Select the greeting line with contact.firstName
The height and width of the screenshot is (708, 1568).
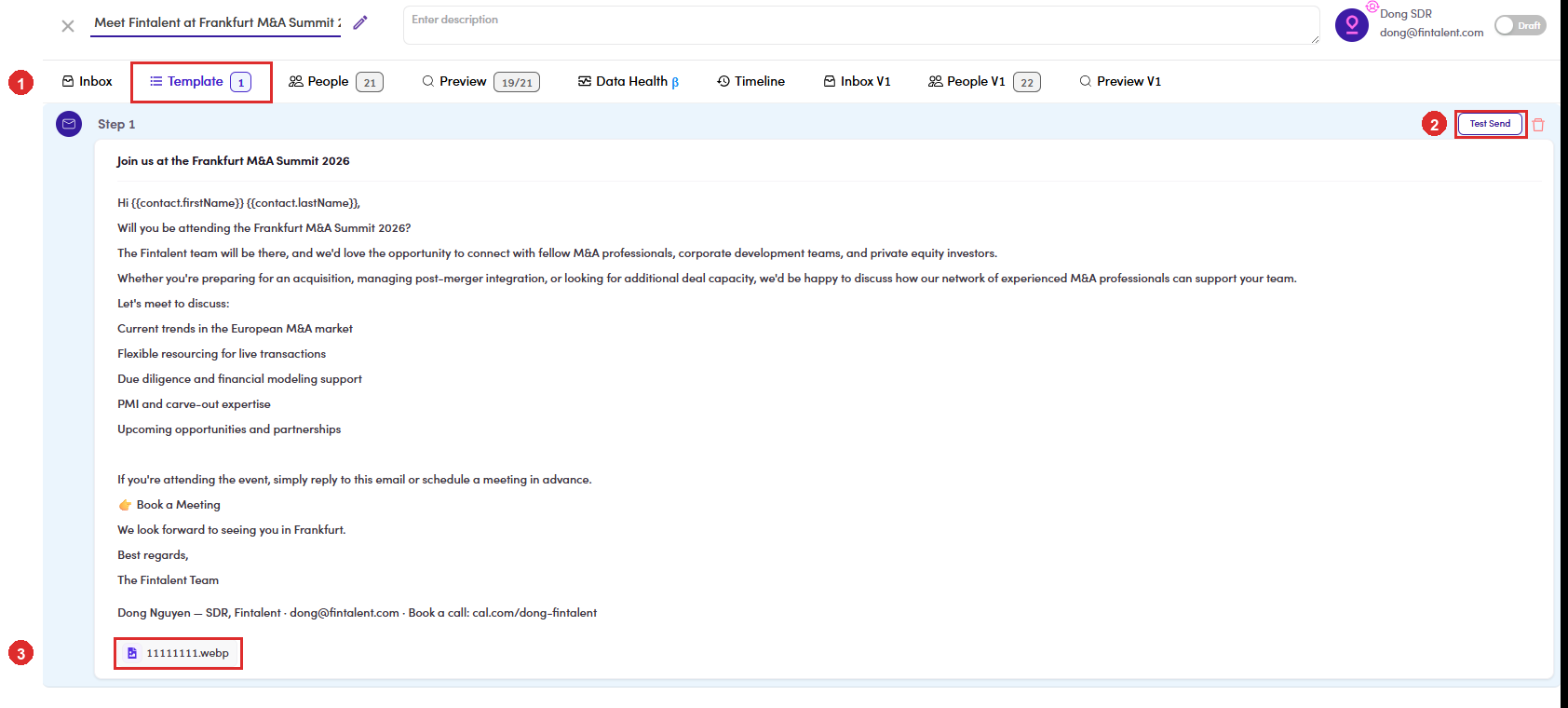pyautogui.click(x=238, y=203)
